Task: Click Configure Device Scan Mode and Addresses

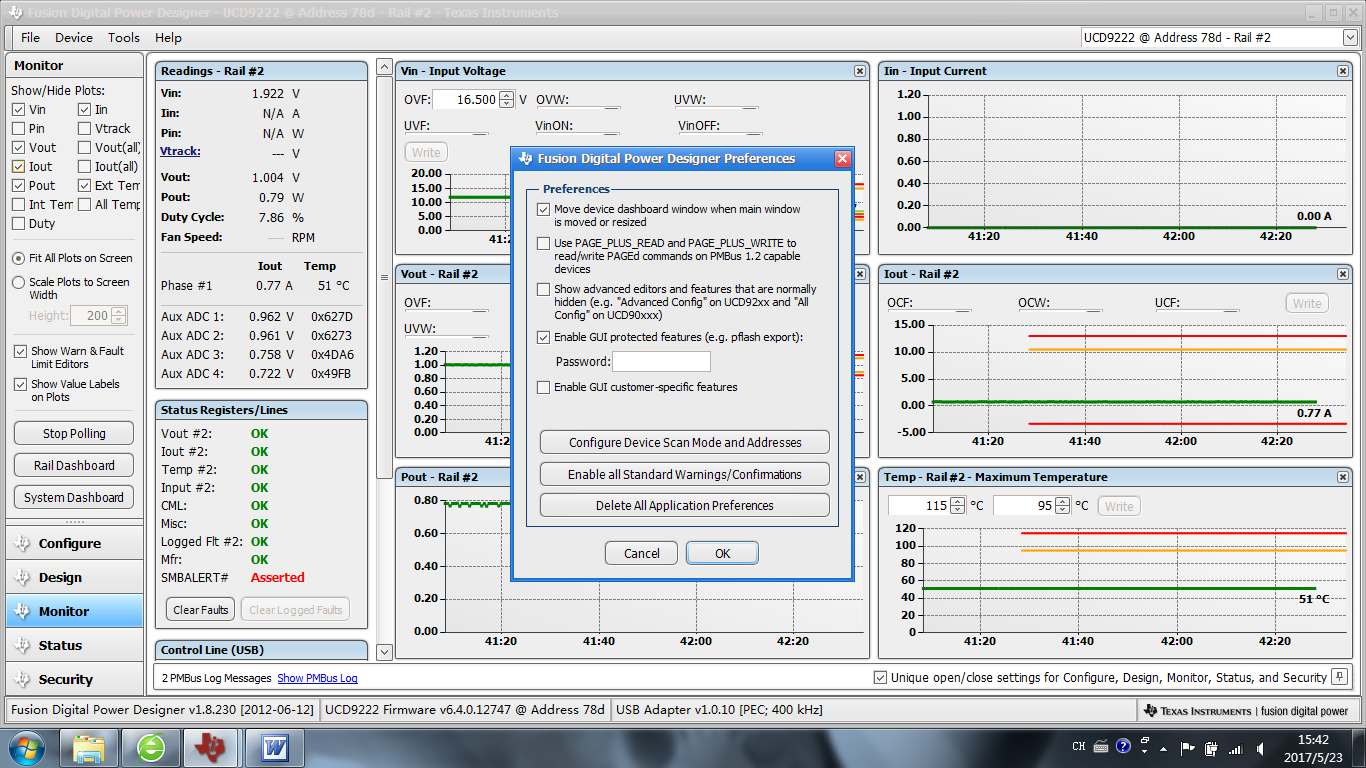Action: 685,442
